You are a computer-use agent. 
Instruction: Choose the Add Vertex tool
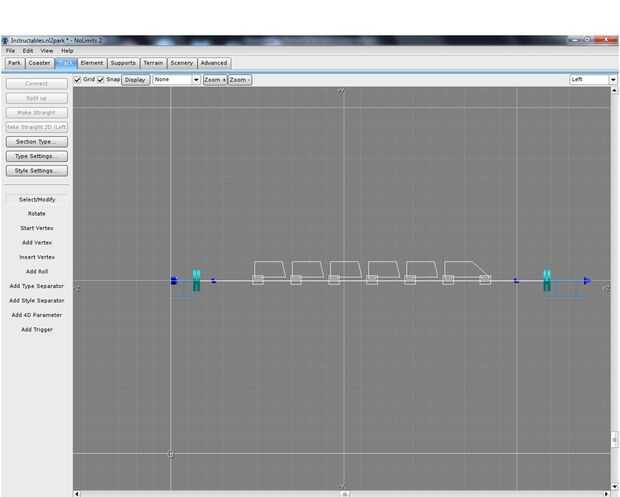(37, 242)
